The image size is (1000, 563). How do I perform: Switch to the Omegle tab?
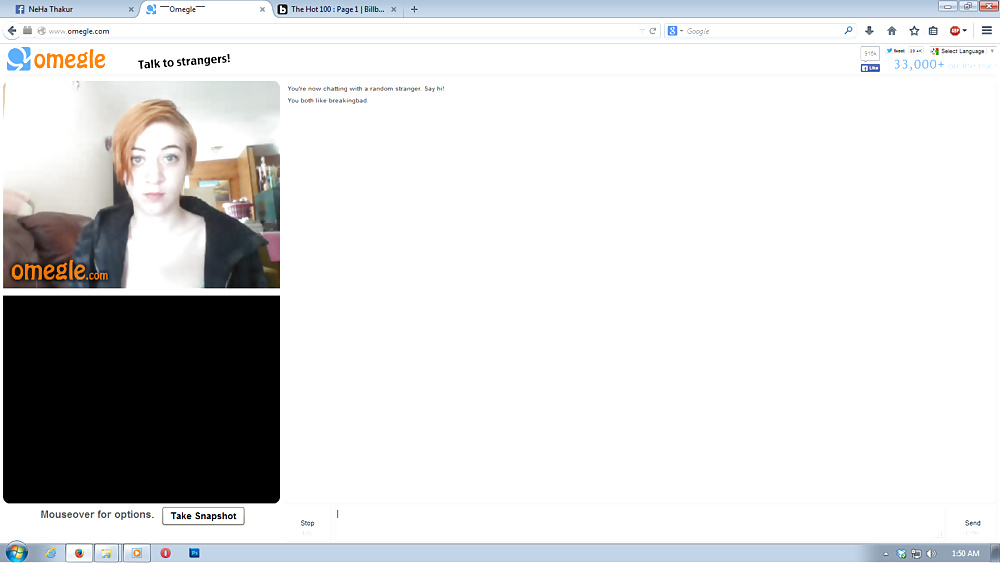[203, 9]
